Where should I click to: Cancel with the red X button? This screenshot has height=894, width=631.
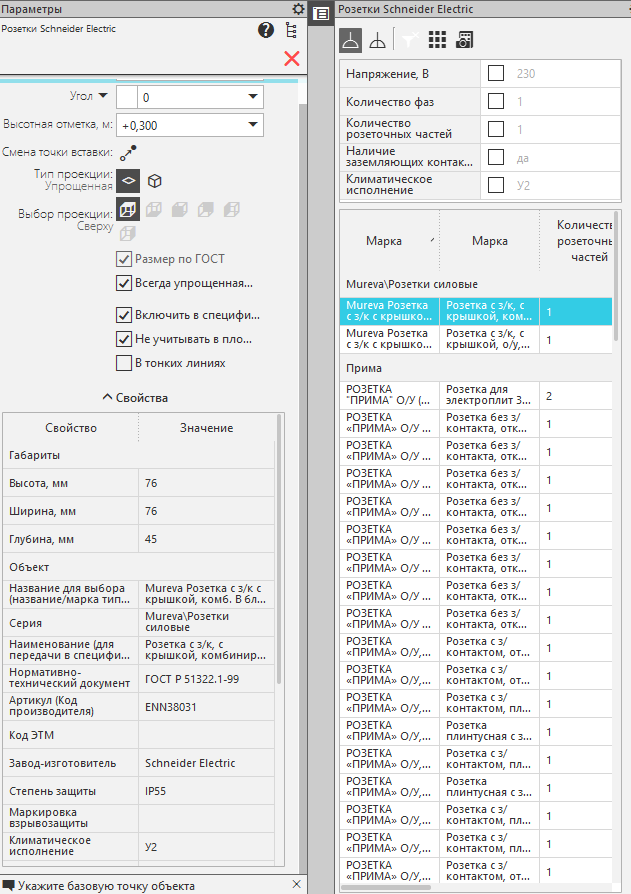point(292,58)
